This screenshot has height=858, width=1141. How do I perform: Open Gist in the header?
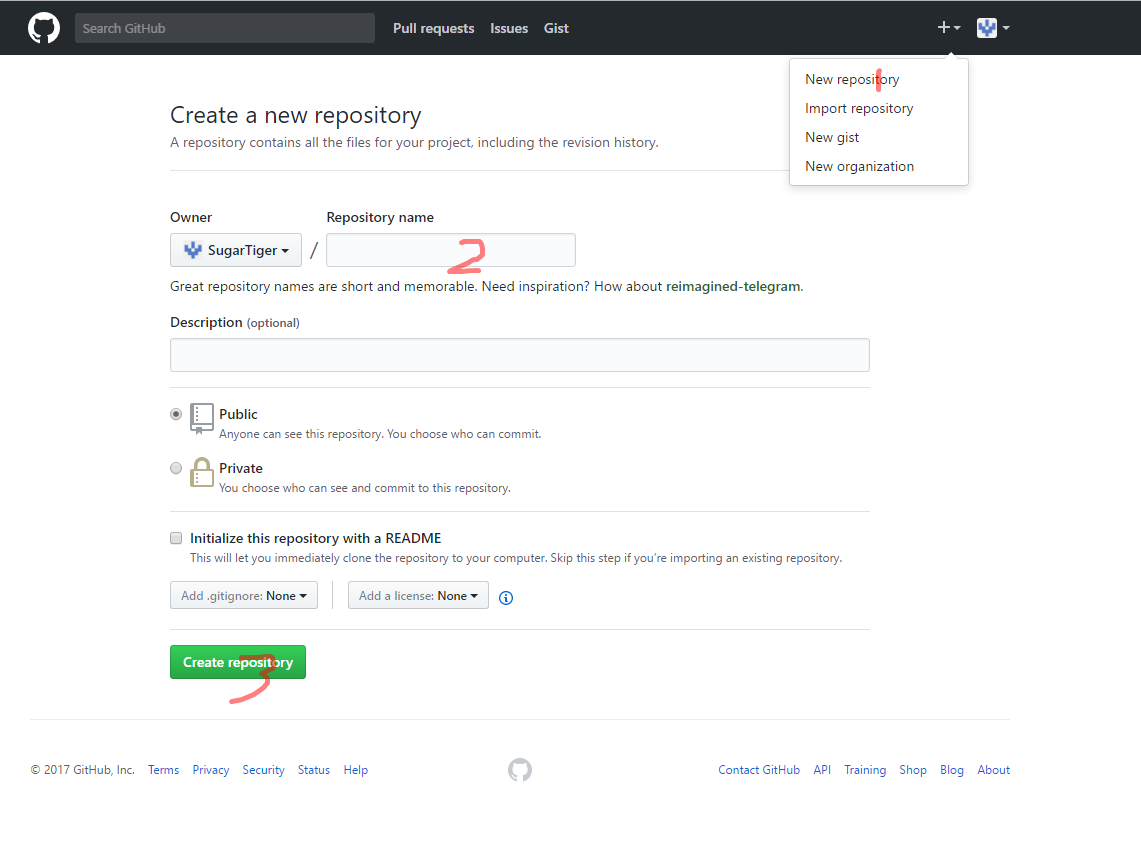(556, 28)
